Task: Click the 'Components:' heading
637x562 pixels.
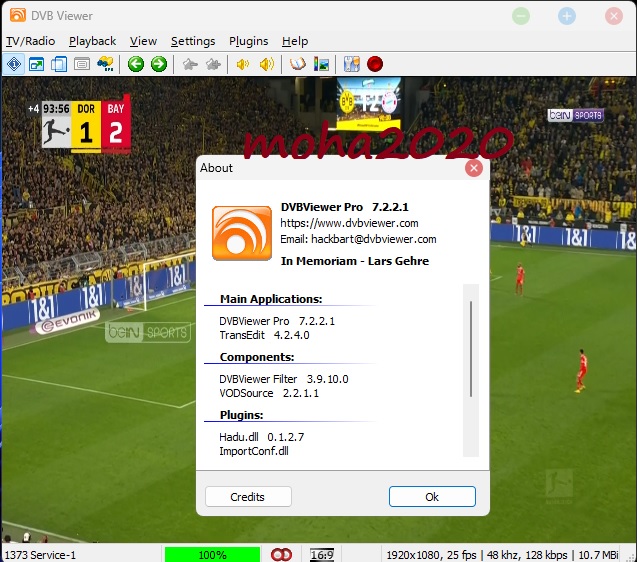Action: [x=257, y=357]
